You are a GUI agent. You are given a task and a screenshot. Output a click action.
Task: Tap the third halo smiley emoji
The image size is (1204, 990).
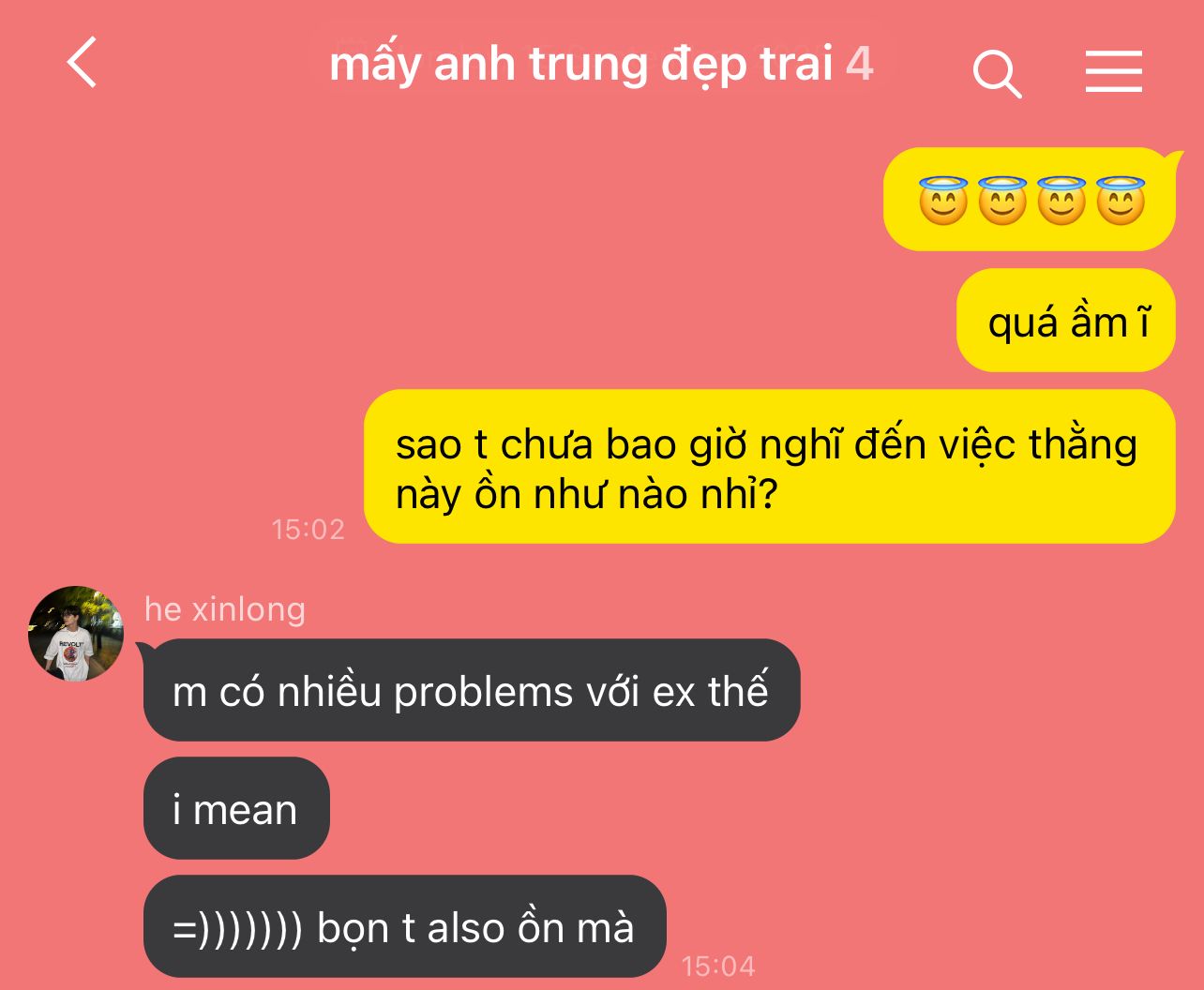1061,200
